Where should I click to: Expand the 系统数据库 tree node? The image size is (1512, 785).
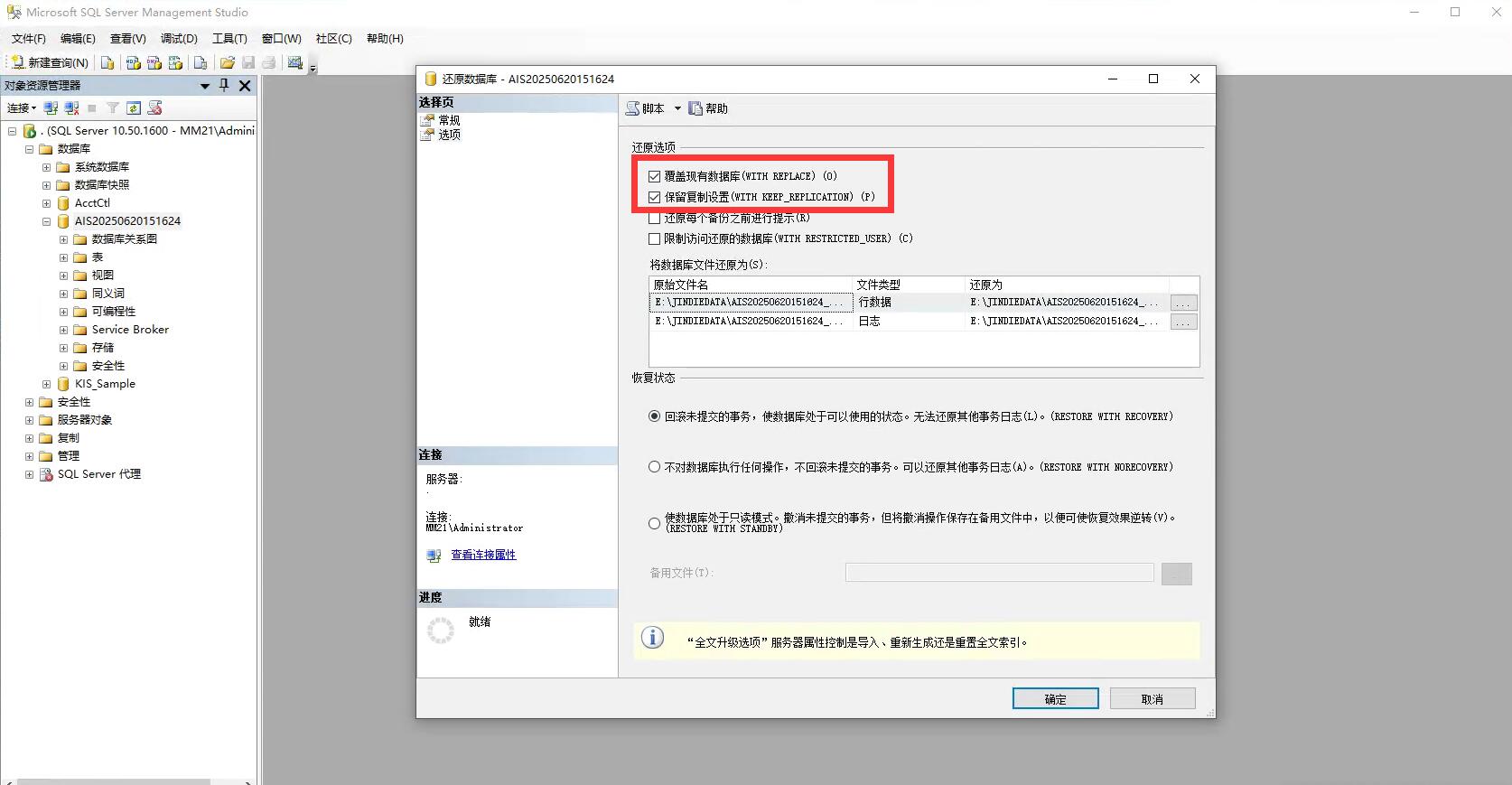(x=46, y=167)
